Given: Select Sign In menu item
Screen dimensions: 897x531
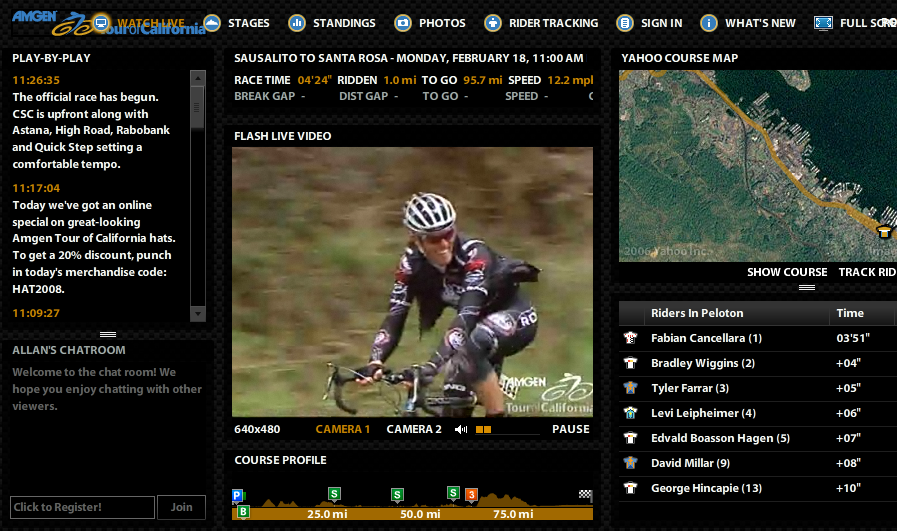Looking at the screenshot, I should (661, 23).
